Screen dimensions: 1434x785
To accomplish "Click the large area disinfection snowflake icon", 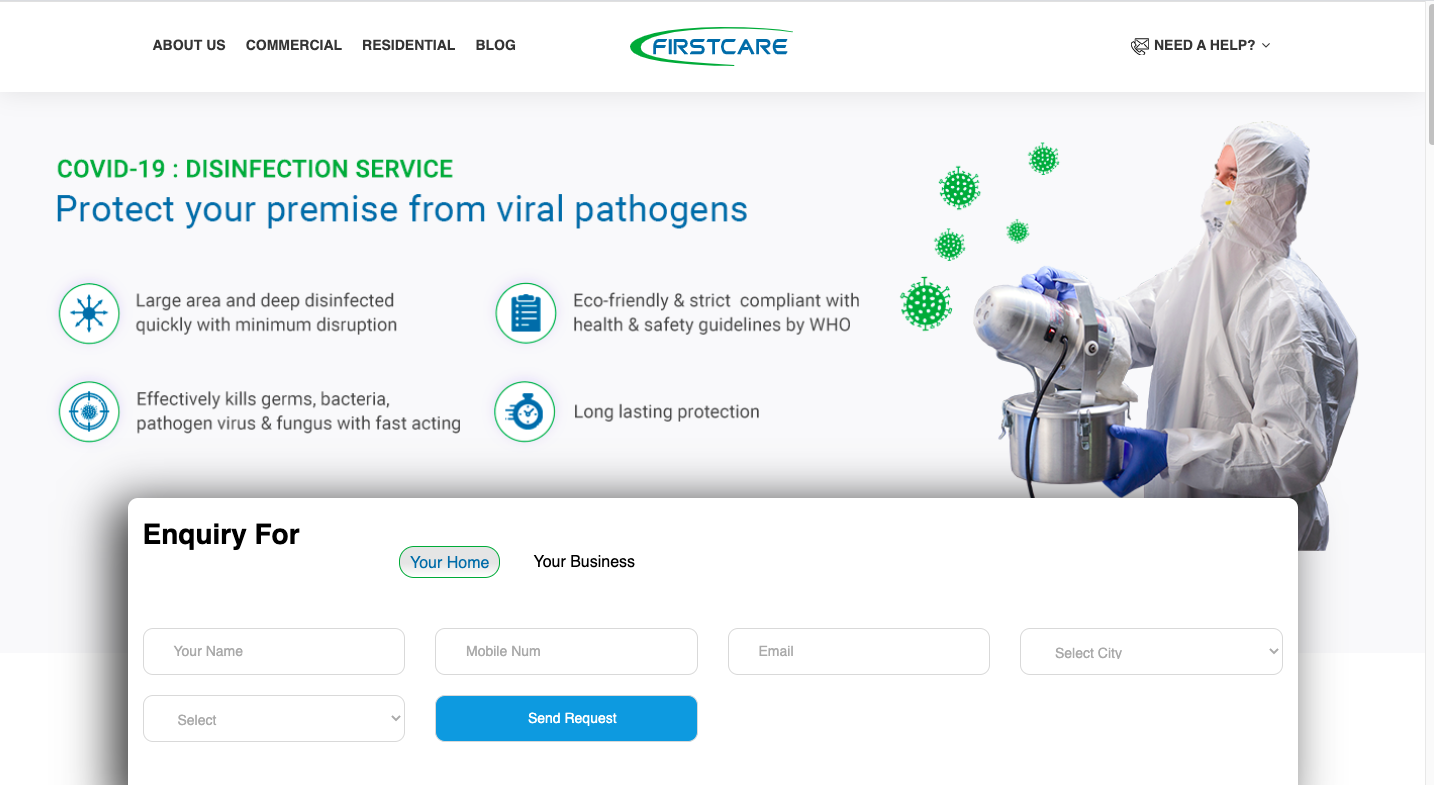I will tap(89, 313).
